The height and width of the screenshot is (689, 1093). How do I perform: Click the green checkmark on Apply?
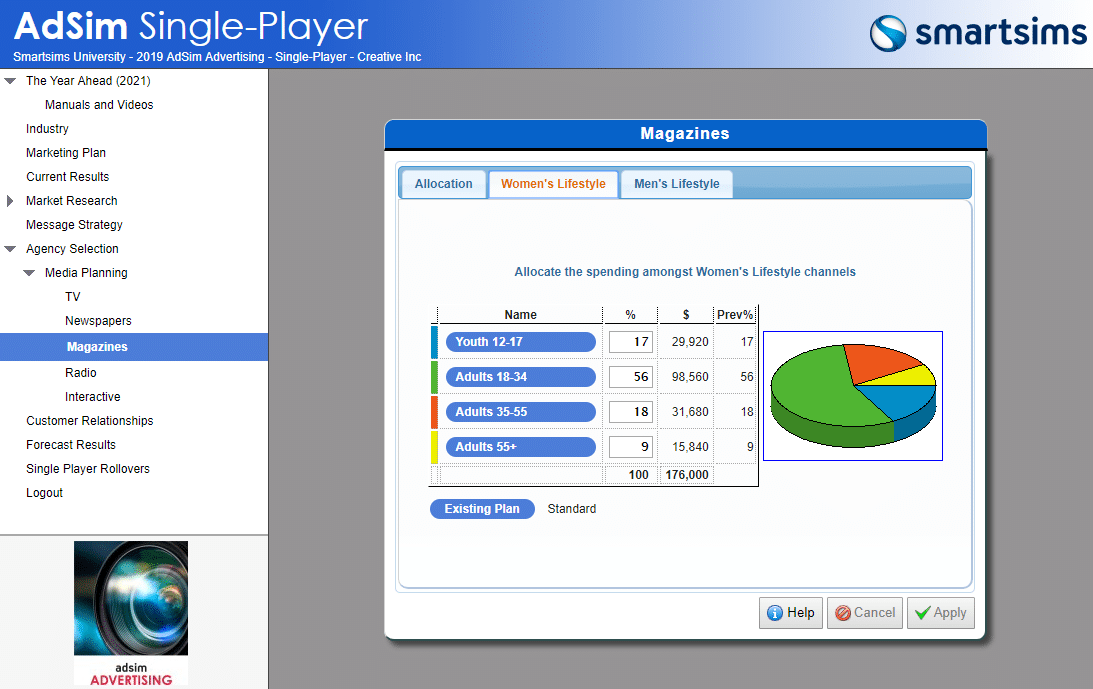click(x=922, y=613)
